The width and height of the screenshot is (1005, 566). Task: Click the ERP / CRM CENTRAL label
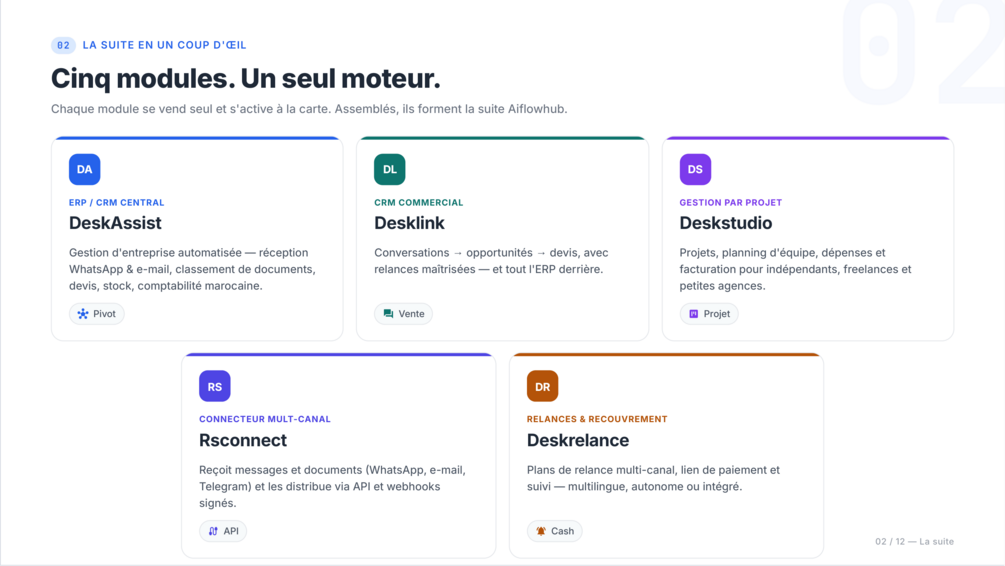click(117, 203)
